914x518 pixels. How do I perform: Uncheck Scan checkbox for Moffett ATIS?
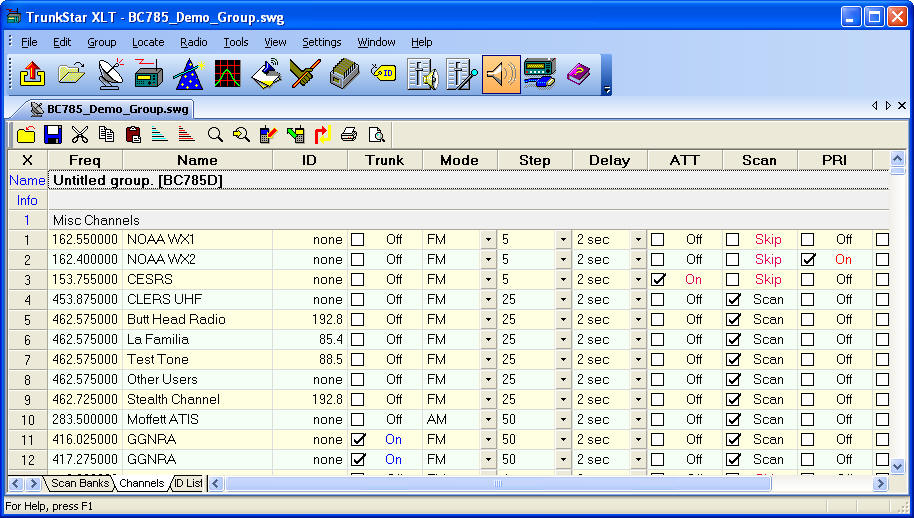pyautogui.click(x=733, y=420)
